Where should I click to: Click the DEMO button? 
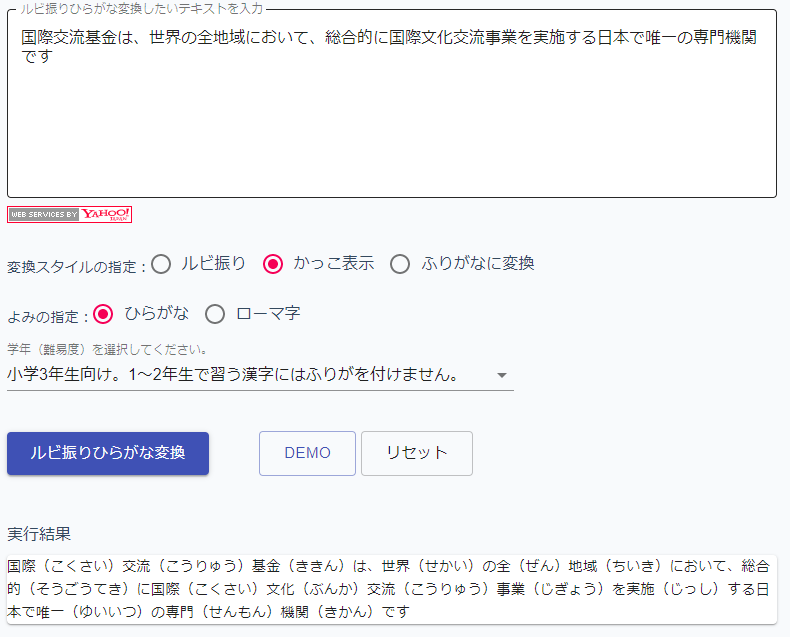coord(307,453)
